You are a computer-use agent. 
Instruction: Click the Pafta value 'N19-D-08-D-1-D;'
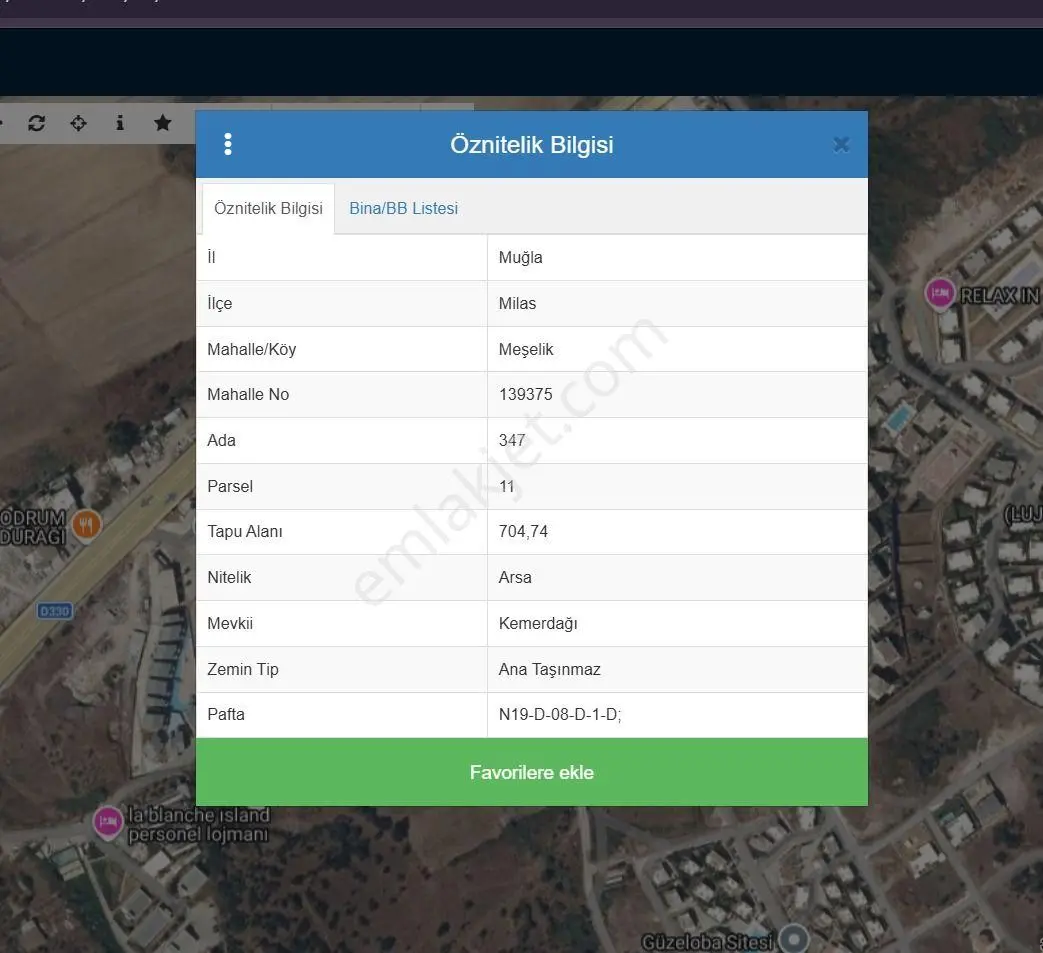pyautogui.click(x=559, y=714)
